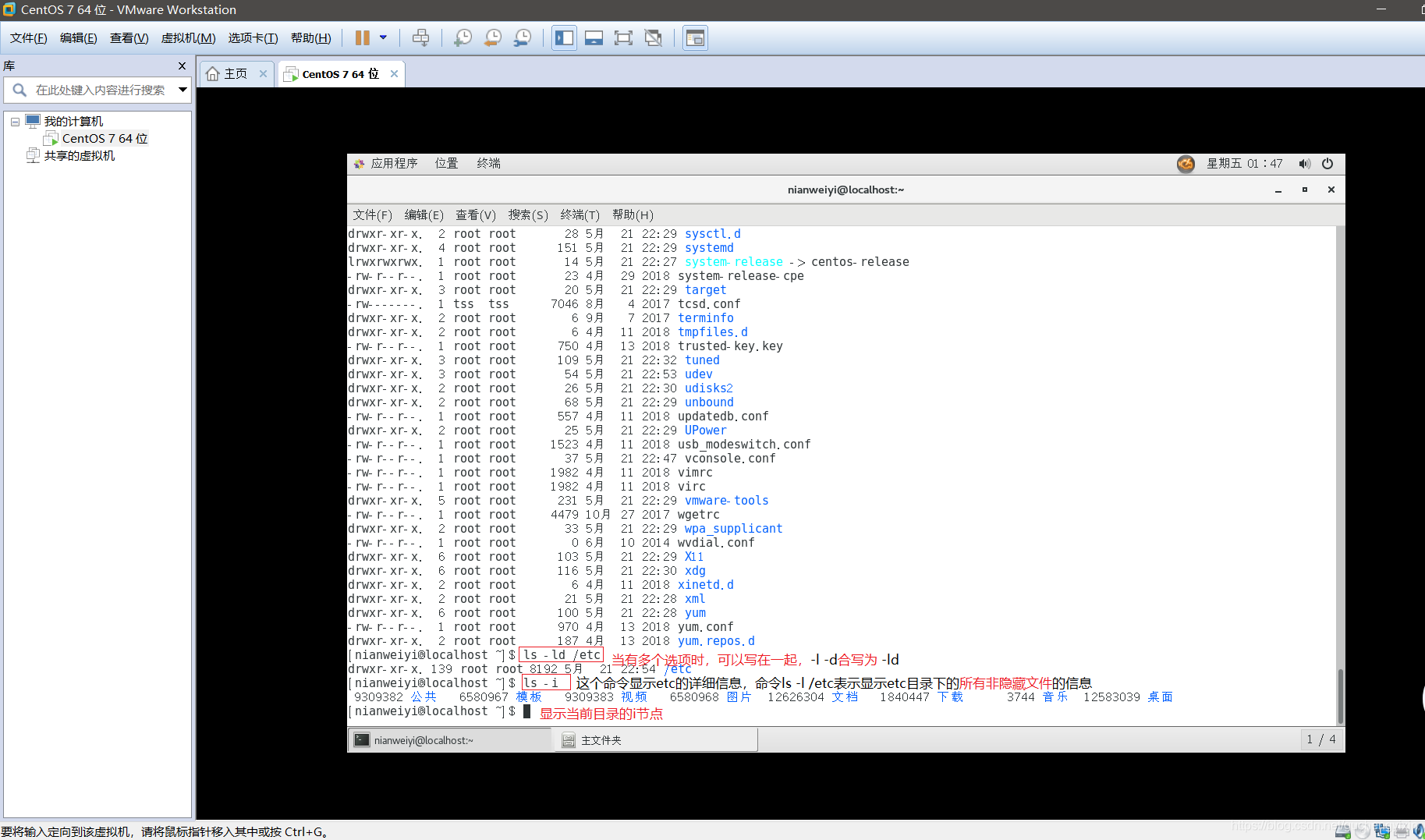Viewport: 1425px width, 840px height.
Task: Open the GNOME 终端 app menu
Action: coord(488,164)
